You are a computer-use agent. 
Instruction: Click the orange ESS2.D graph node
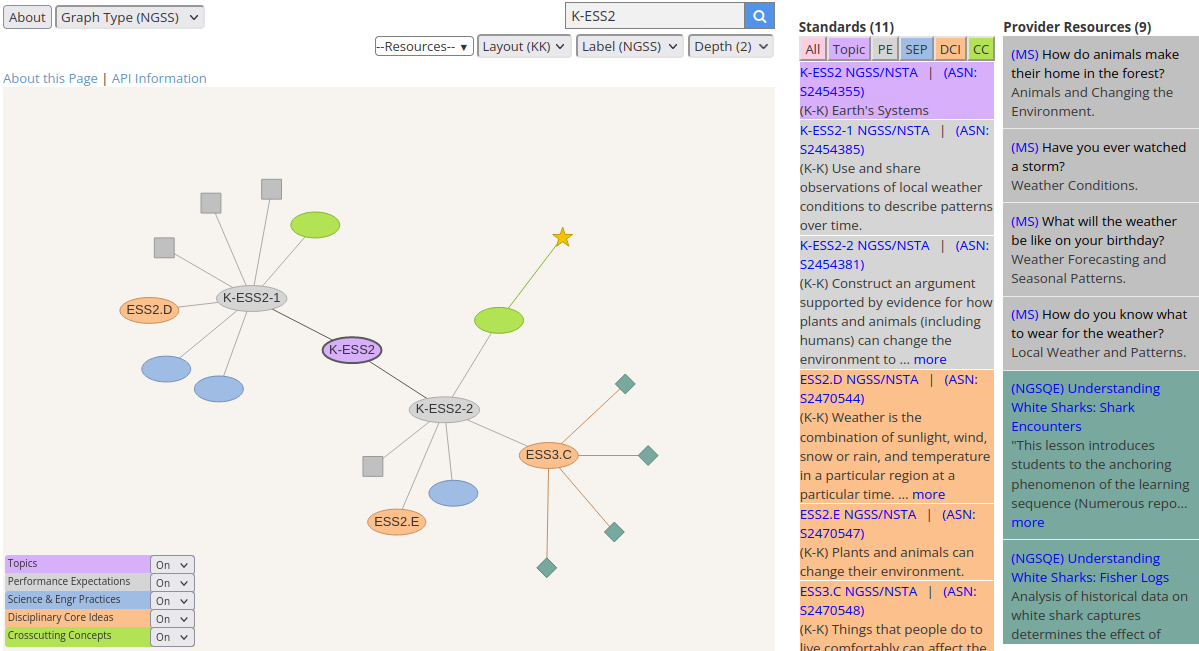pos(149,310)
